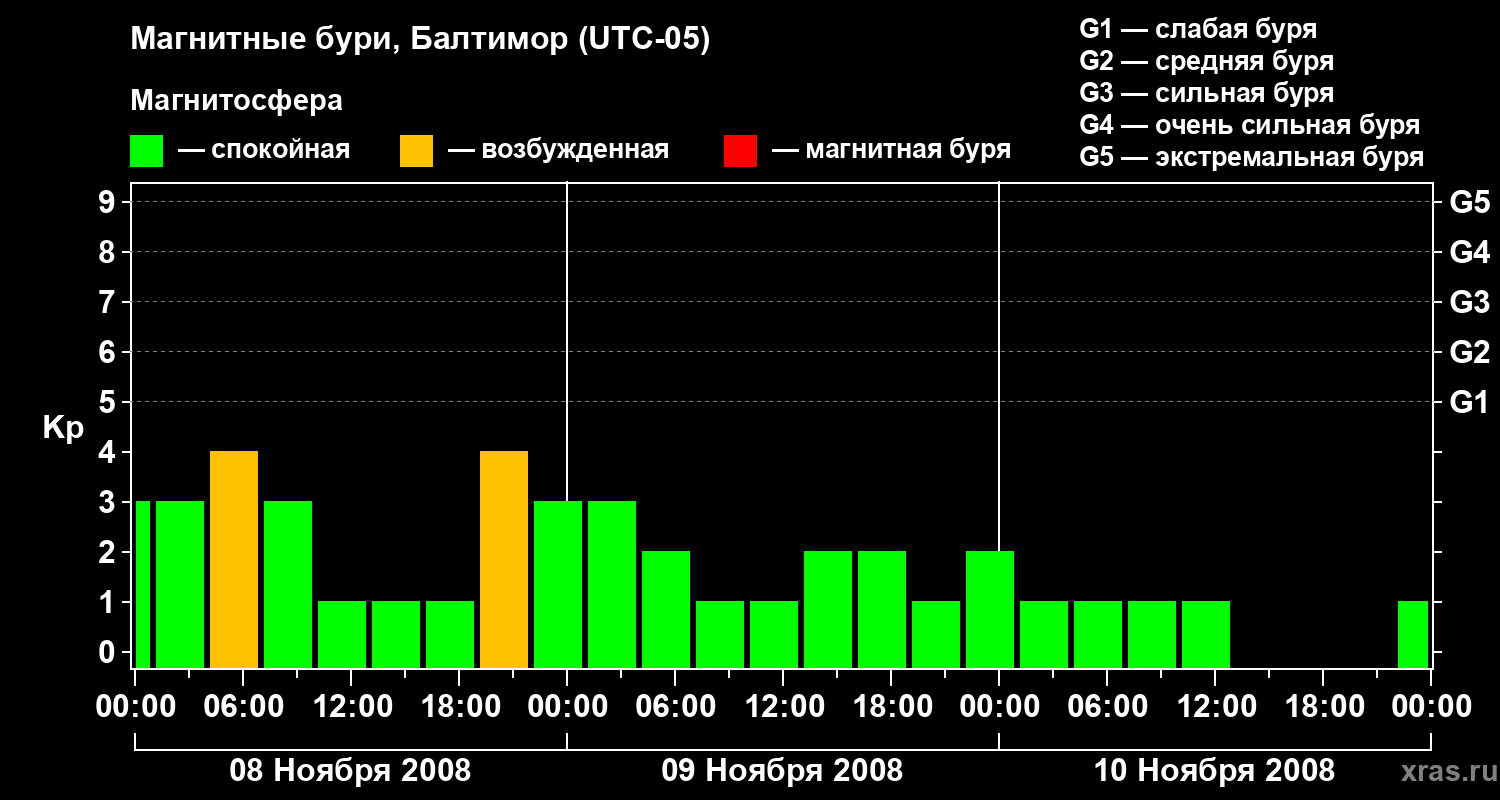Click the «G4 — очень сильная буря» description
1500x800 pixels.
pyautogui.click(x=1250, y=125)
